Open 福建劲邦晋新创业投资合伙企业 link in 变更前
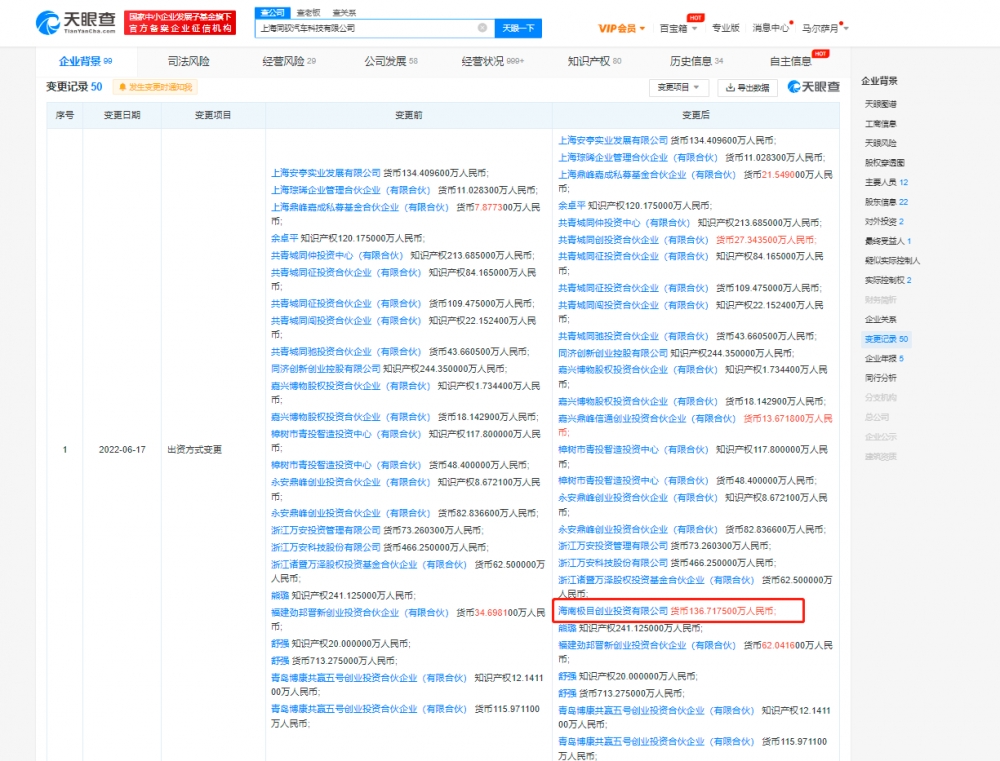This screenshot has width=1000, height=761. click(360, 612)
